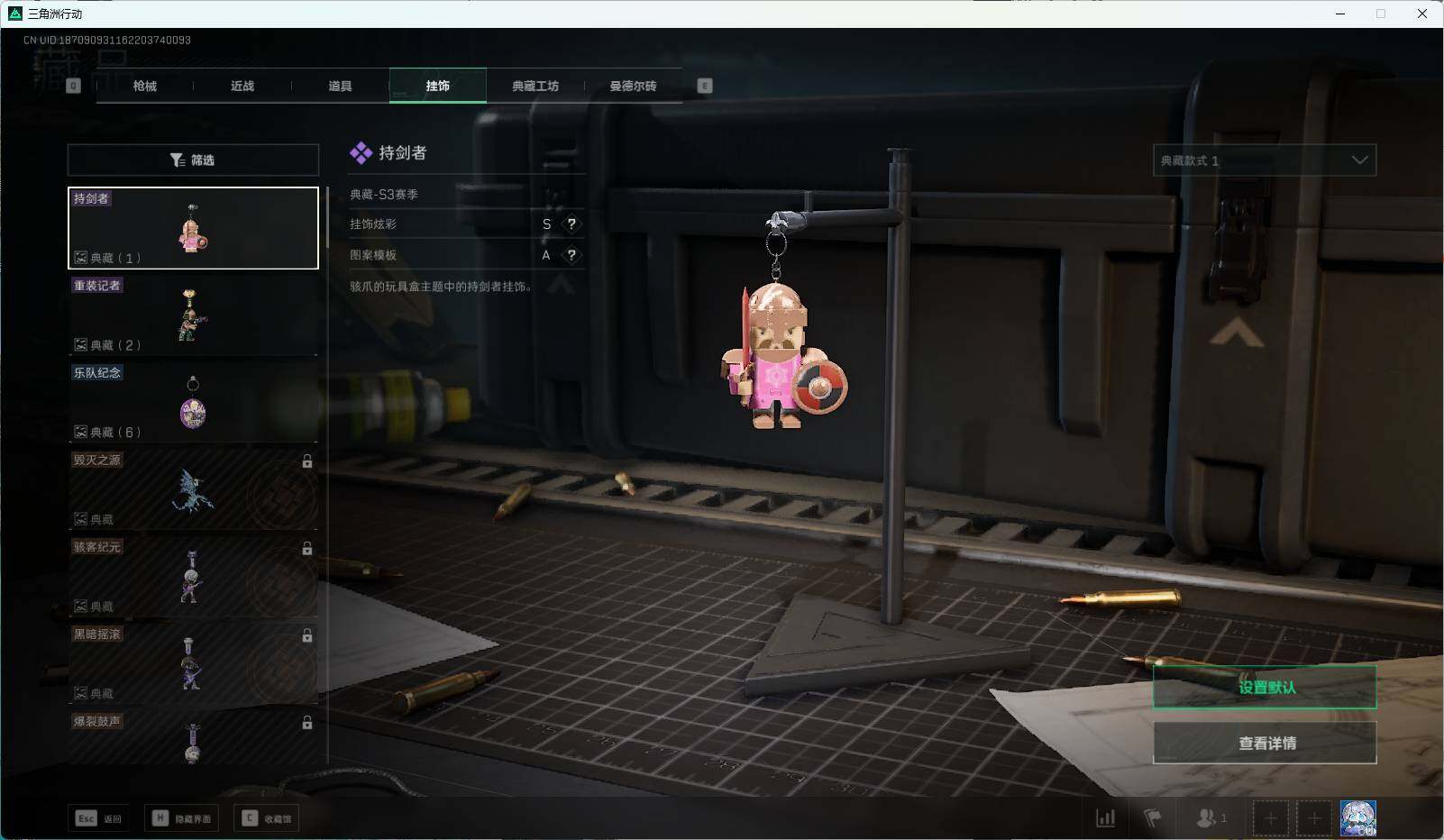
Task: Select the 挂饰 tab
Action: [x=438, y=86]
